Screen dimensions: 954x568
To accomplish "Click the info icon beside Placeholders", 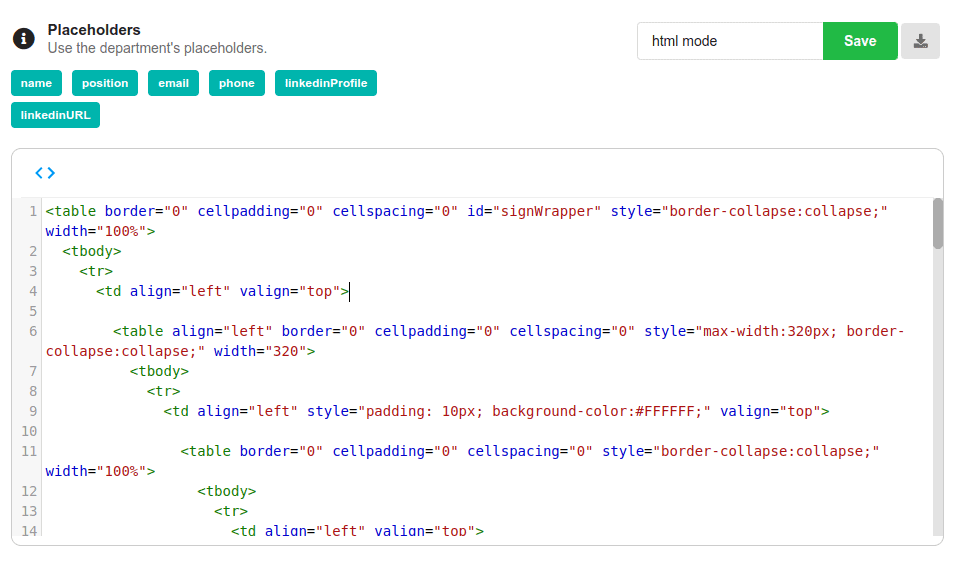I will click(24, 39).
